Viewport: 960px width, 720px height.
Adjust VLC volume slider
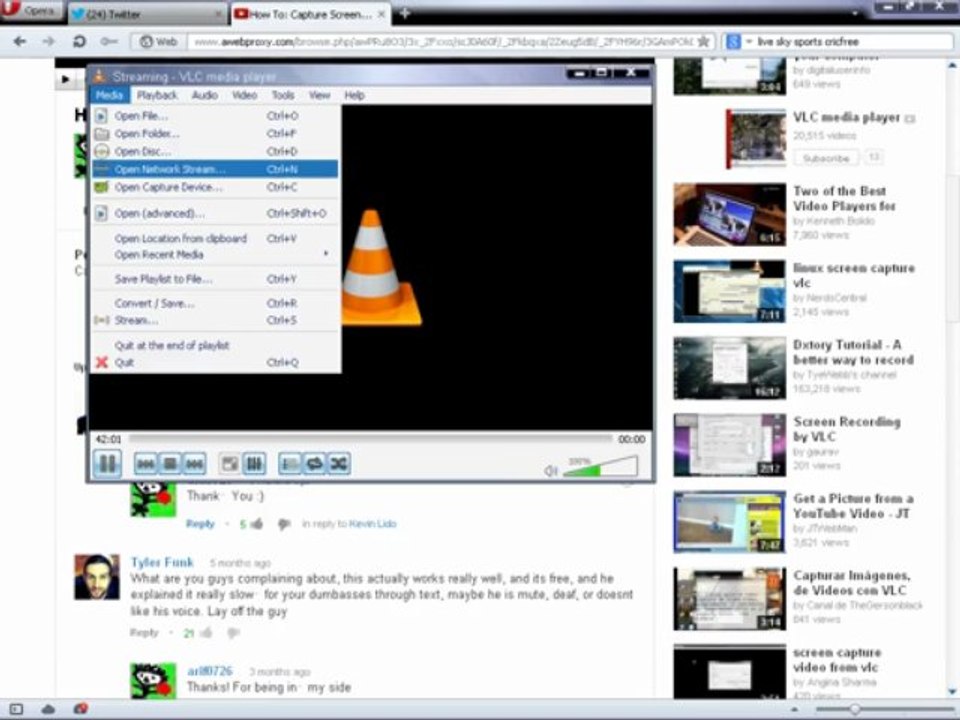600,467
